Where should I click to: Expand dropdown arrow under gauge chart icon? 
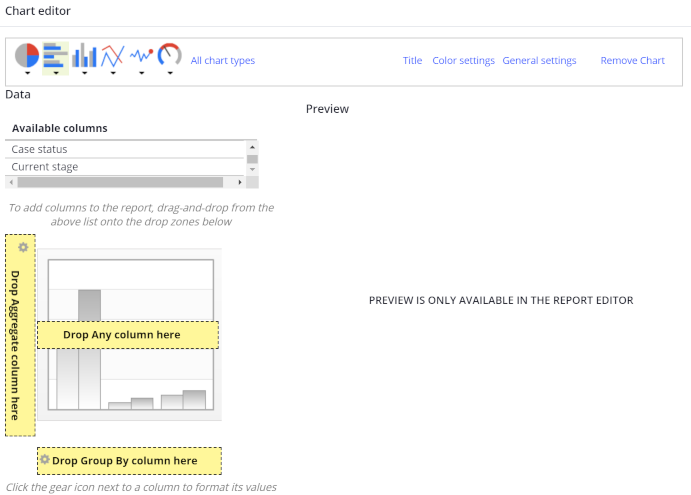(170, 73)
